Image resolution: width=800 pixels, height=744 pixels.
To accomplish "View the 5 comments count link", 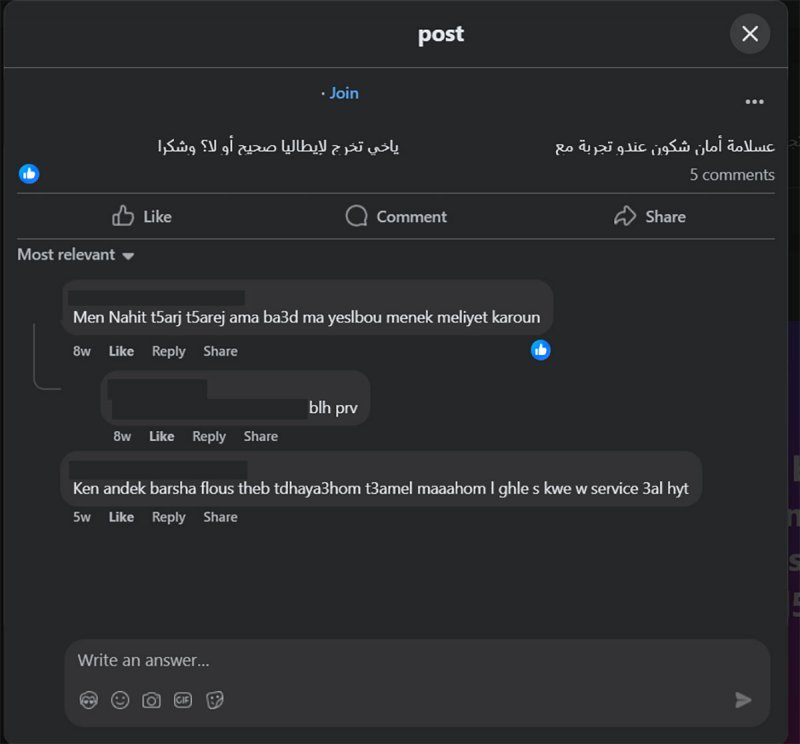I will point(731,175).
